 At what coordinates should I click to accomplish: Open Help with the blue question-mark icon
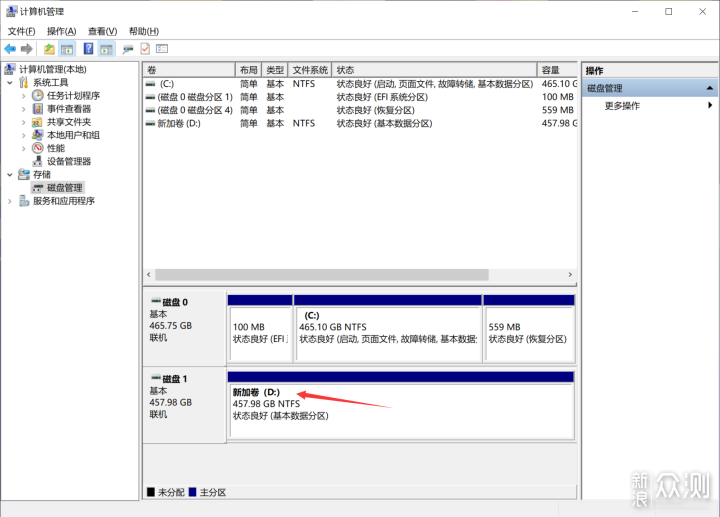(88, 49)
